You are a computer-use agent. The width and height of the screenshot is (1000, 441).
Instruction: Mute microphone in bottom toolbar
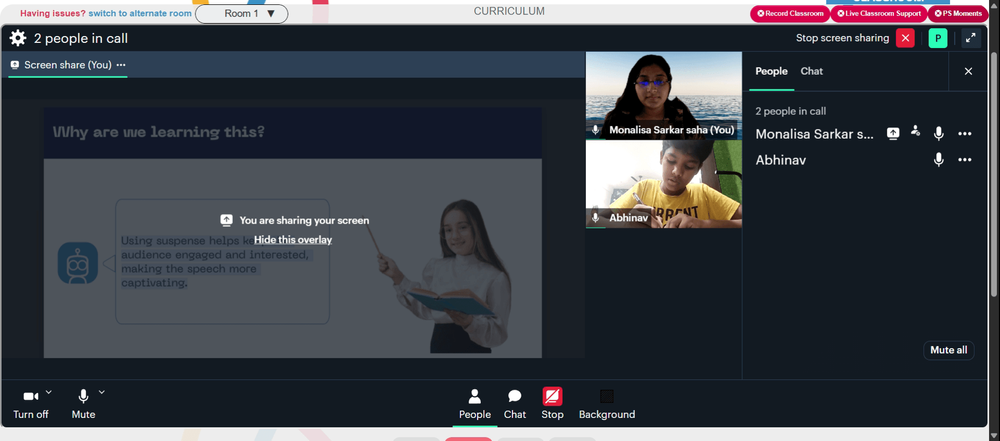click(83, 405)
